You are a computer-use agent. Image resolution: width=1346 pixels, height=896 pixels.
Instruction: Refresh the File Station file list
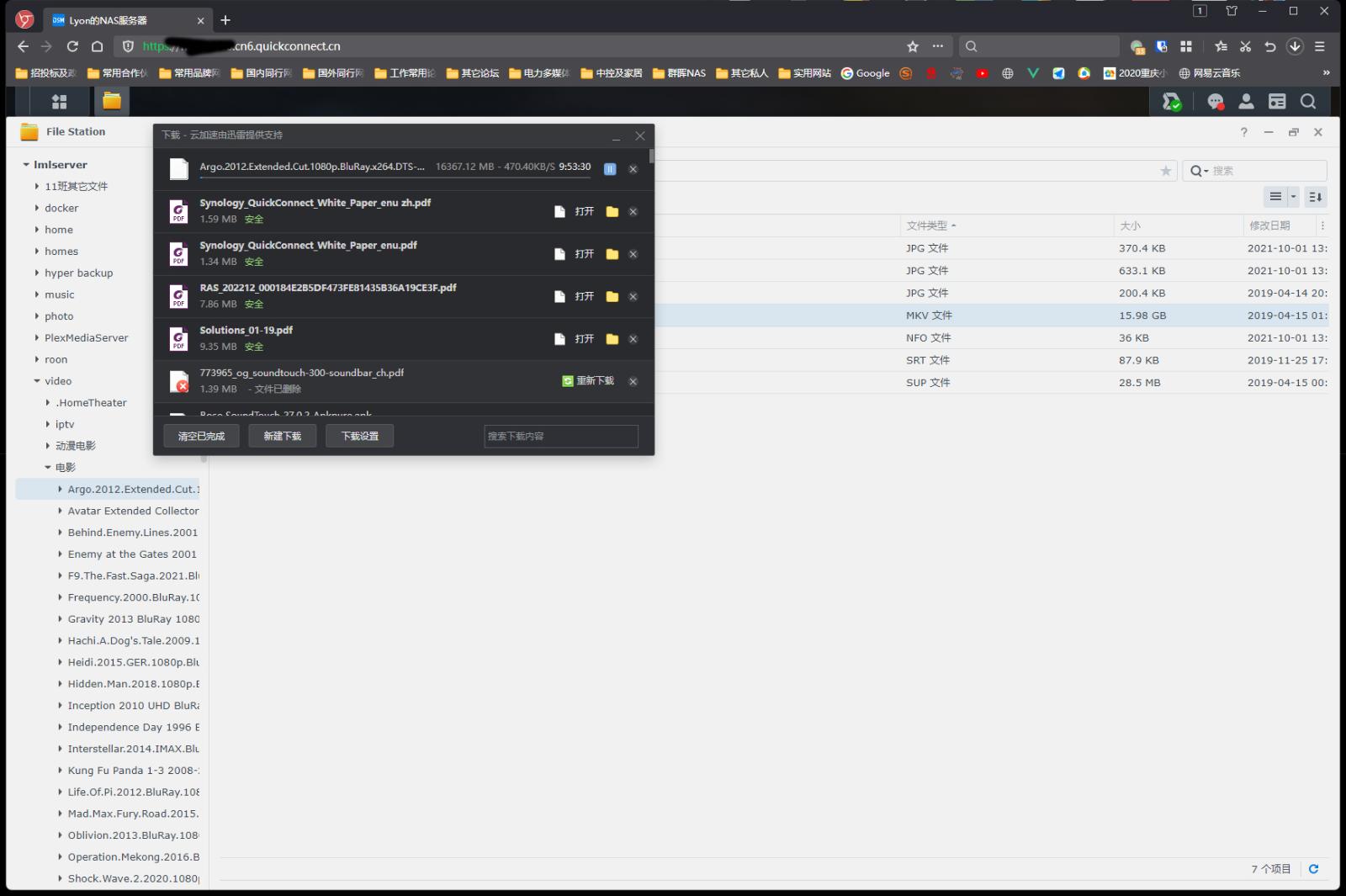1313,869
